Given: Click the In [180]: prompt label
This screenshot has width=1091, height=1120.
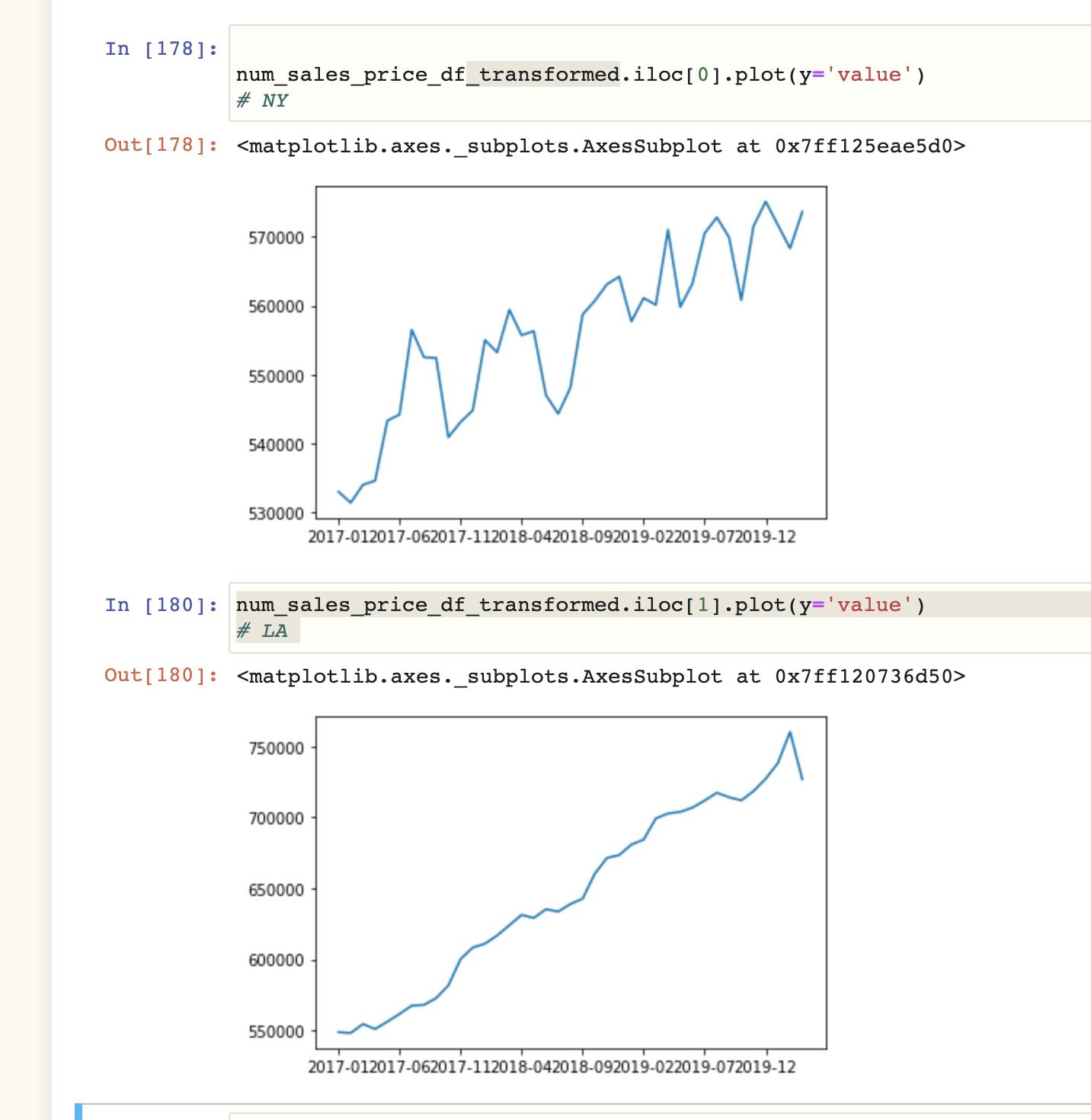Looking at the screenshot, I should tap(161, 605).
